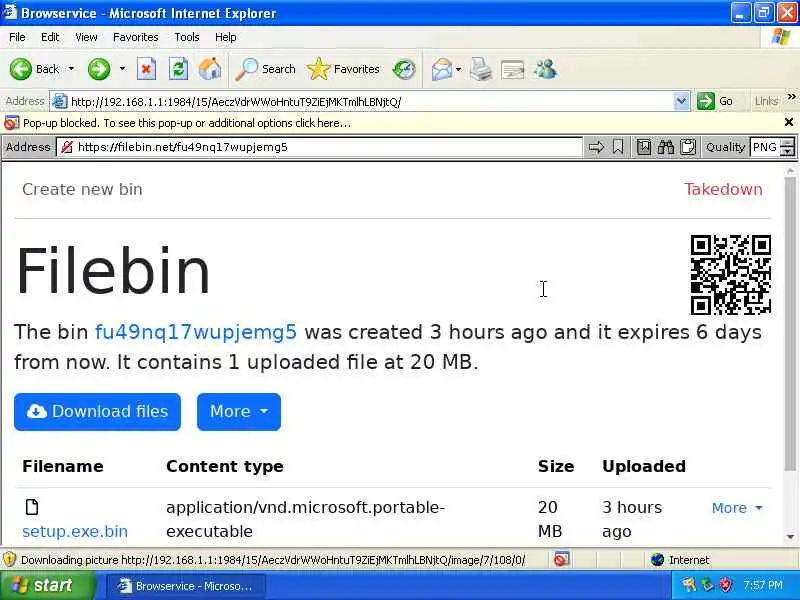
Task: Open the Edit menu
Action: click(x=50, y=37)
